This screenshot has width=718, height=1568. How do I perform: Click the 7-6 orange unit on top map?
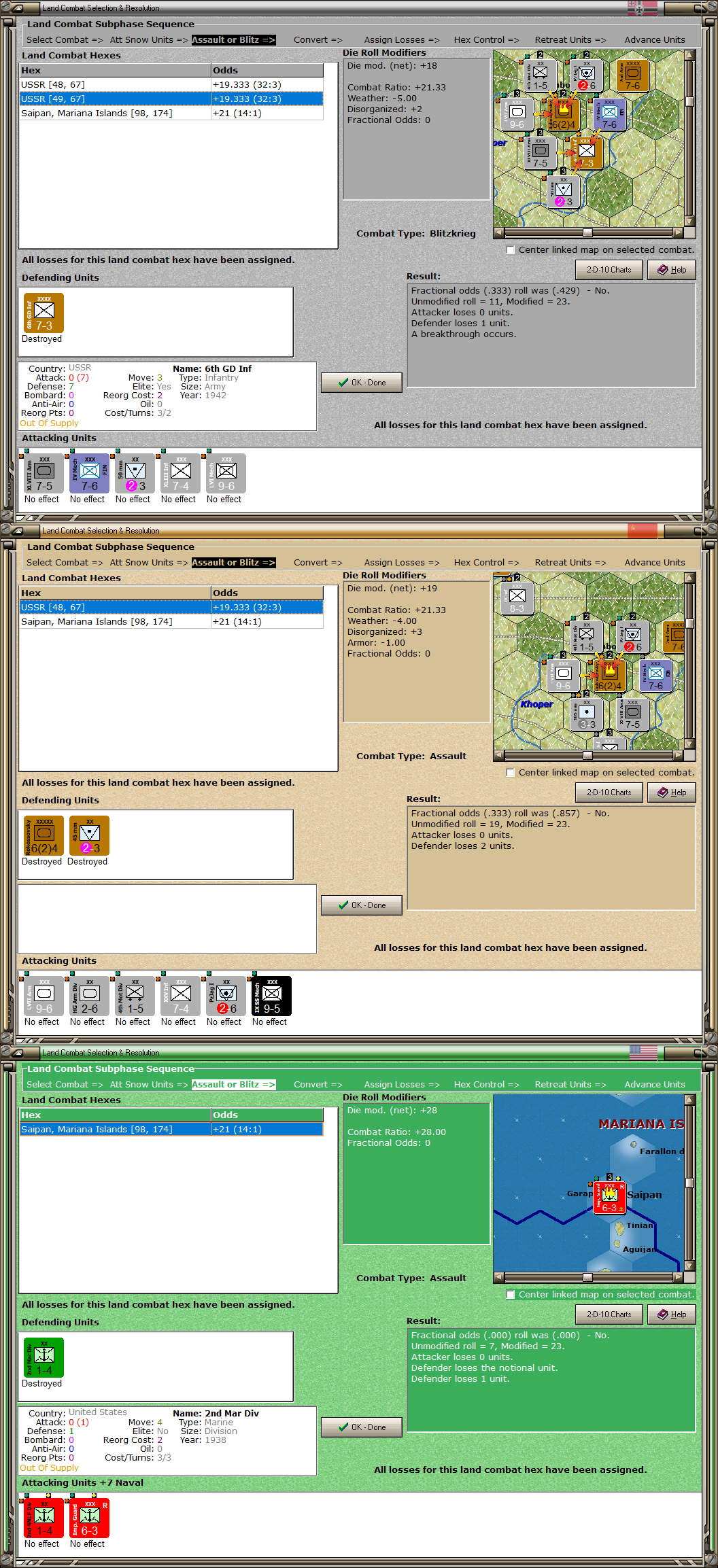click(x=632, y=76)
